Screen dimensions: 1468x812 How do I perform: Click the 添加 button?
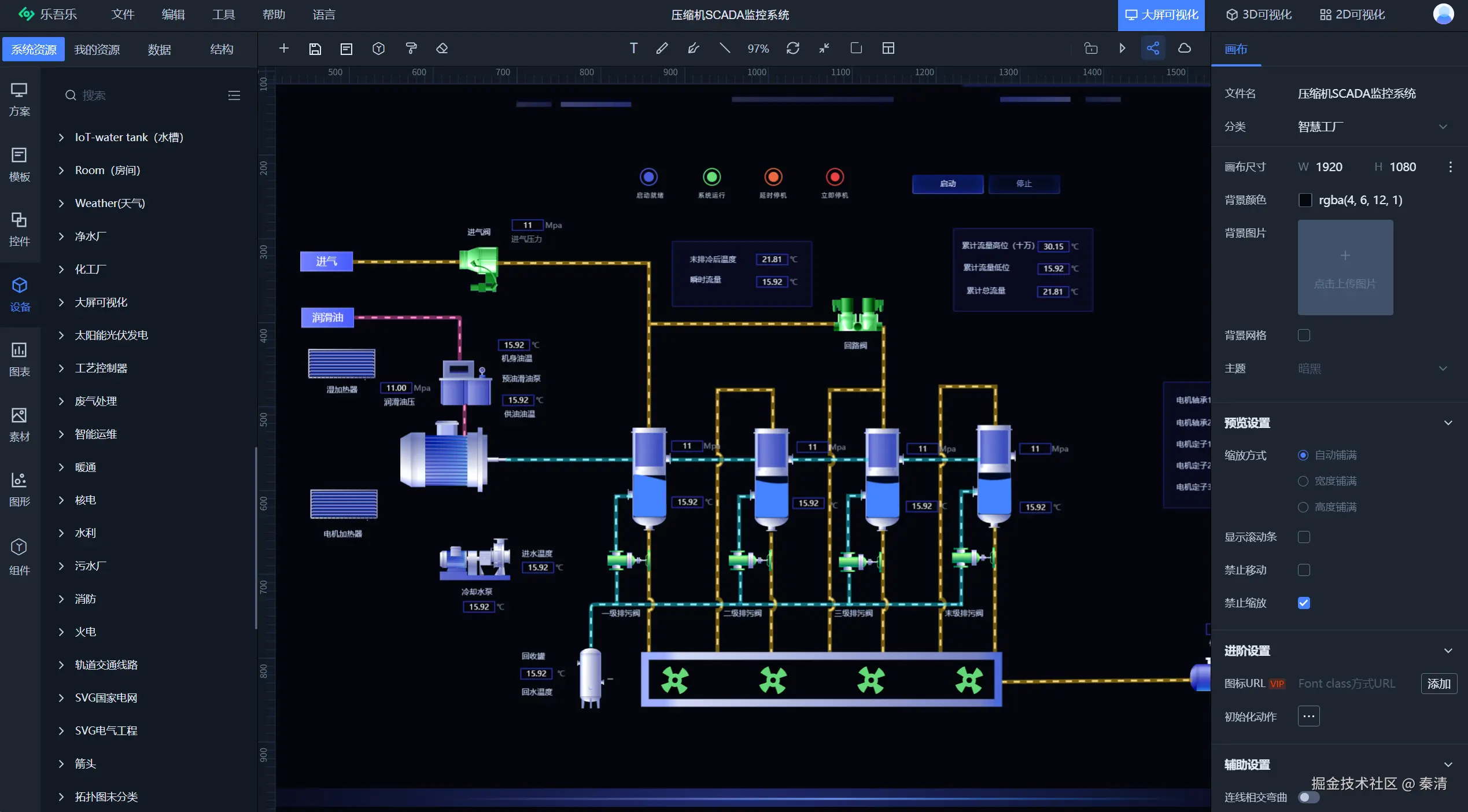(x=1439, y=684)
